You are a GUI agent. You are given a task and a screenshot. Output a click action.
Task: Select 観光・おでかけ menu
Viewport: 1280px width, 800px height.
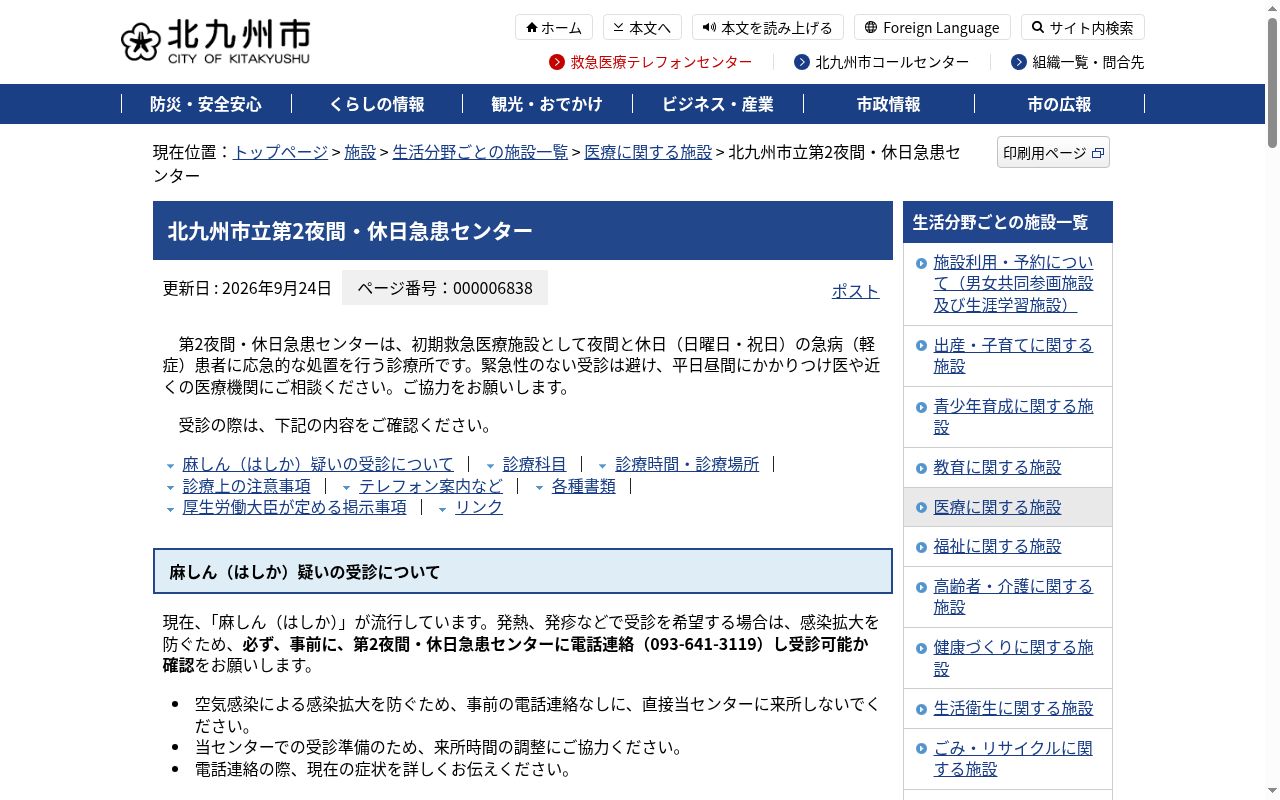coord(547,104)
